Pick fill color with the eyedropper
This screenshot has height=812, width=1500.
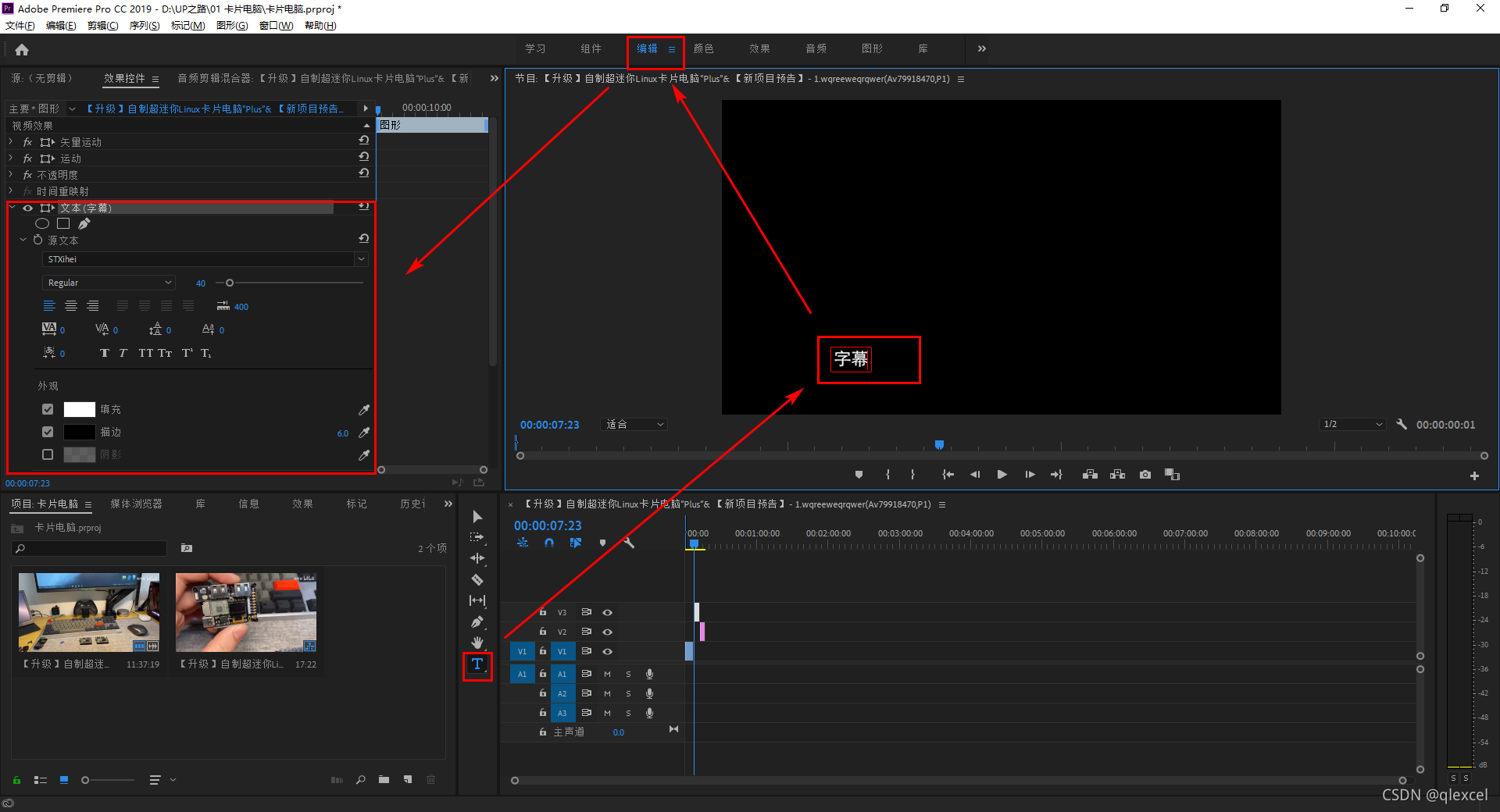tap(364, 410)
